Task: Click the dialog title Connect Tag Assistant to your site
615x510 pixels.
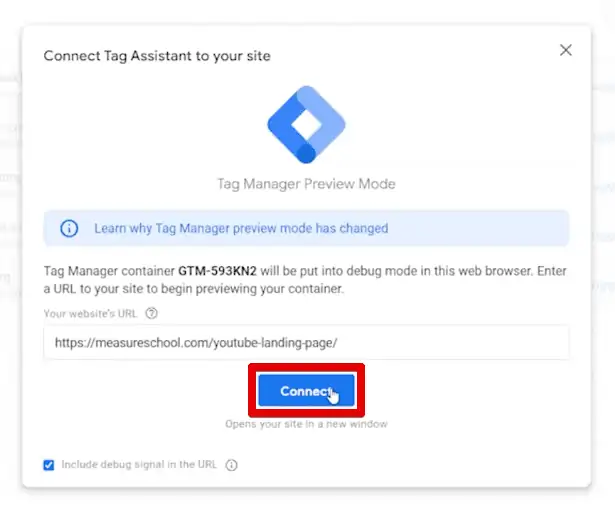Action: coord(157,56)
